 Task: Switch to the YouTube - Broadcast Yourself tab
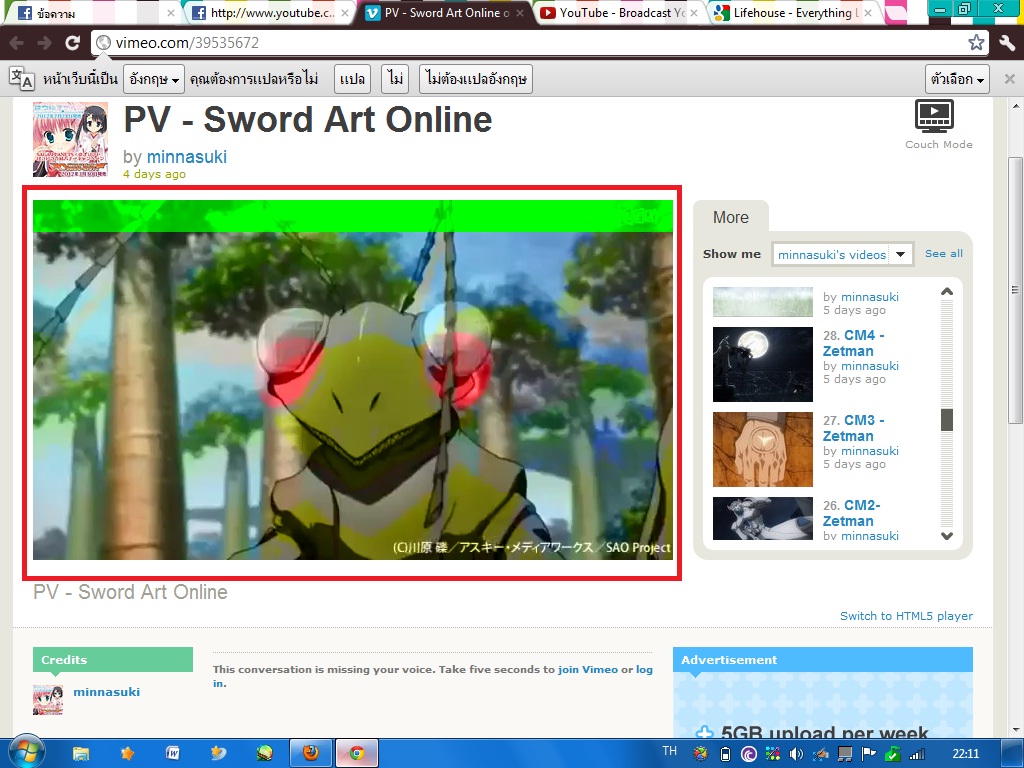(x=619, y=12)
